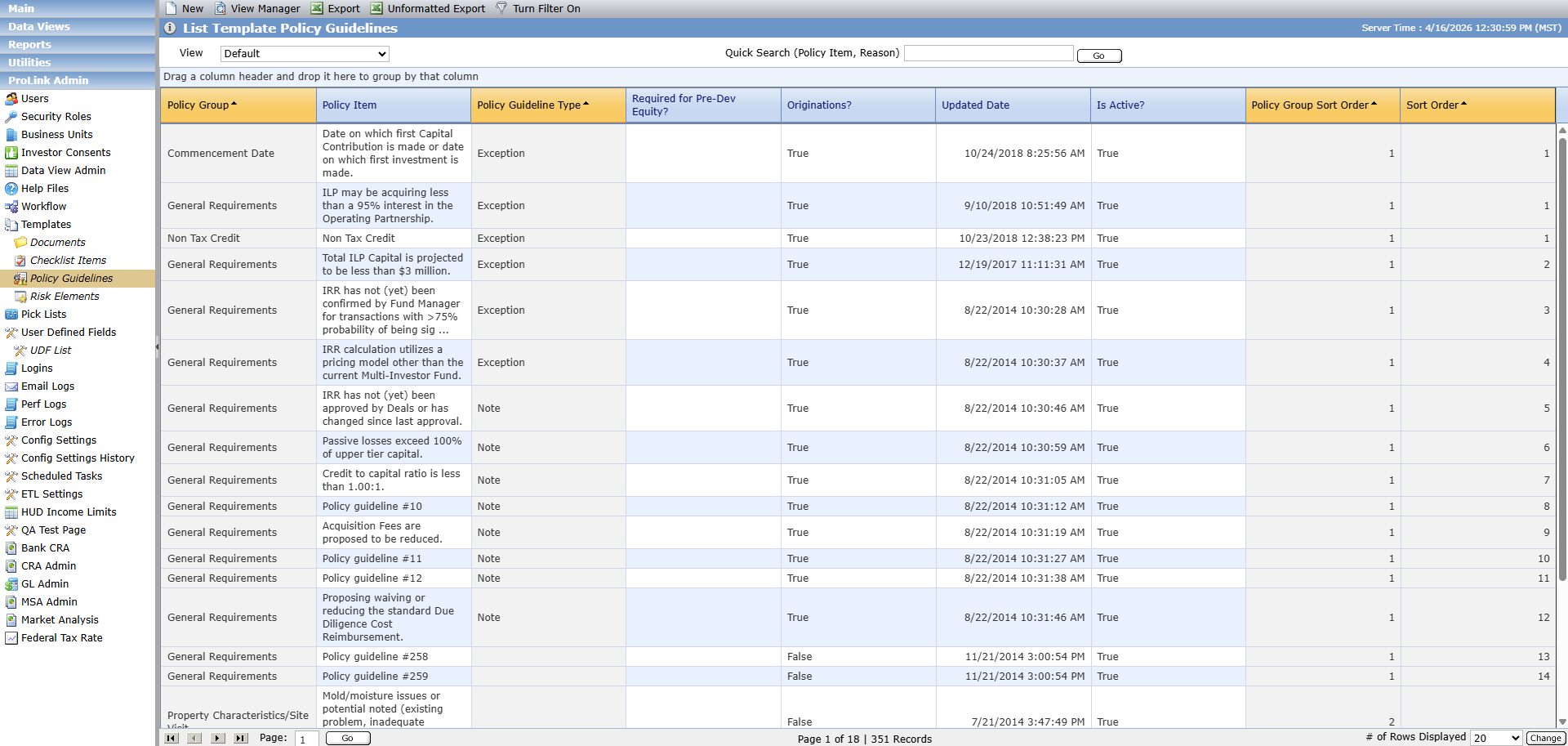Click Go button next to Page field
Screen dimensions: 1568x746
tap(348, 738)
